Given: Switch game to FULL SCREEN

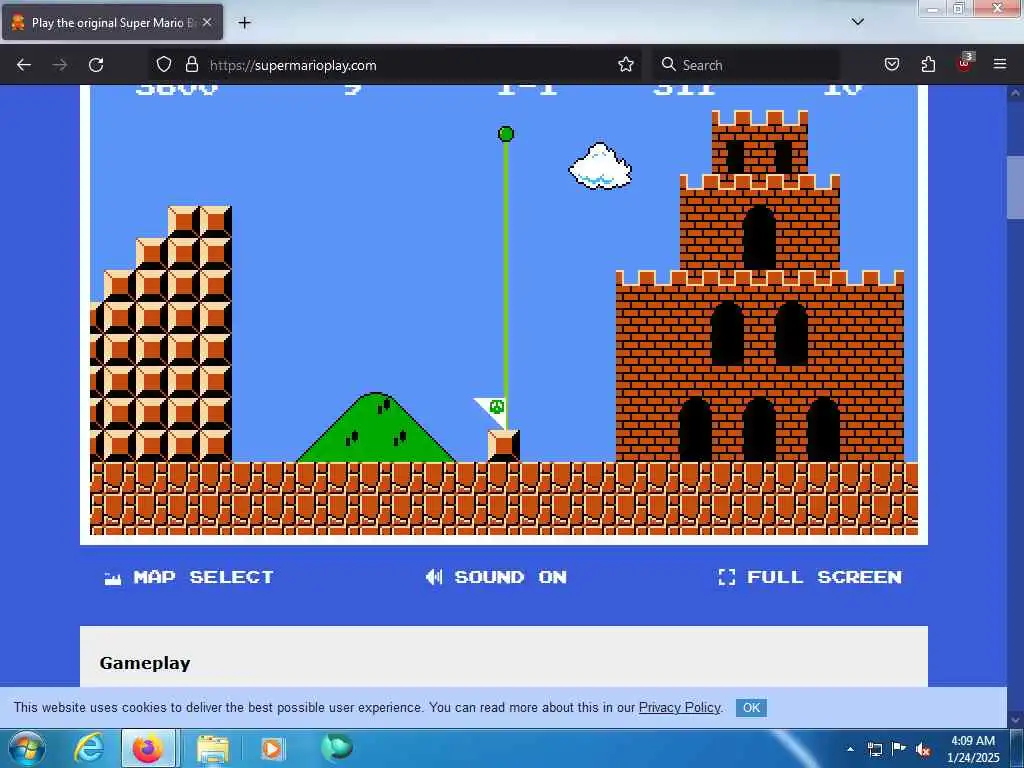Looking at the screenshot, I should pyautogui.click(x=810, y=577).
